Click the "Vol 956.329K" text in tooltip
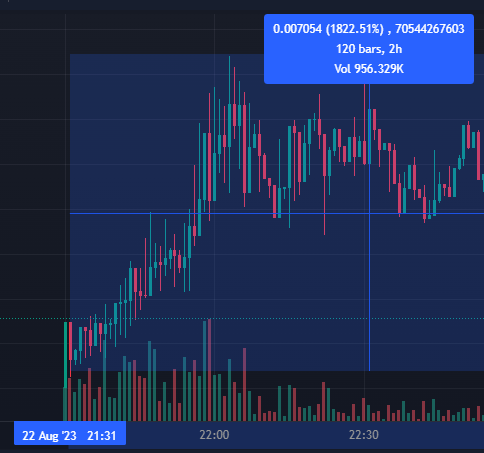 pyautogui.click(x=369, y=69)
